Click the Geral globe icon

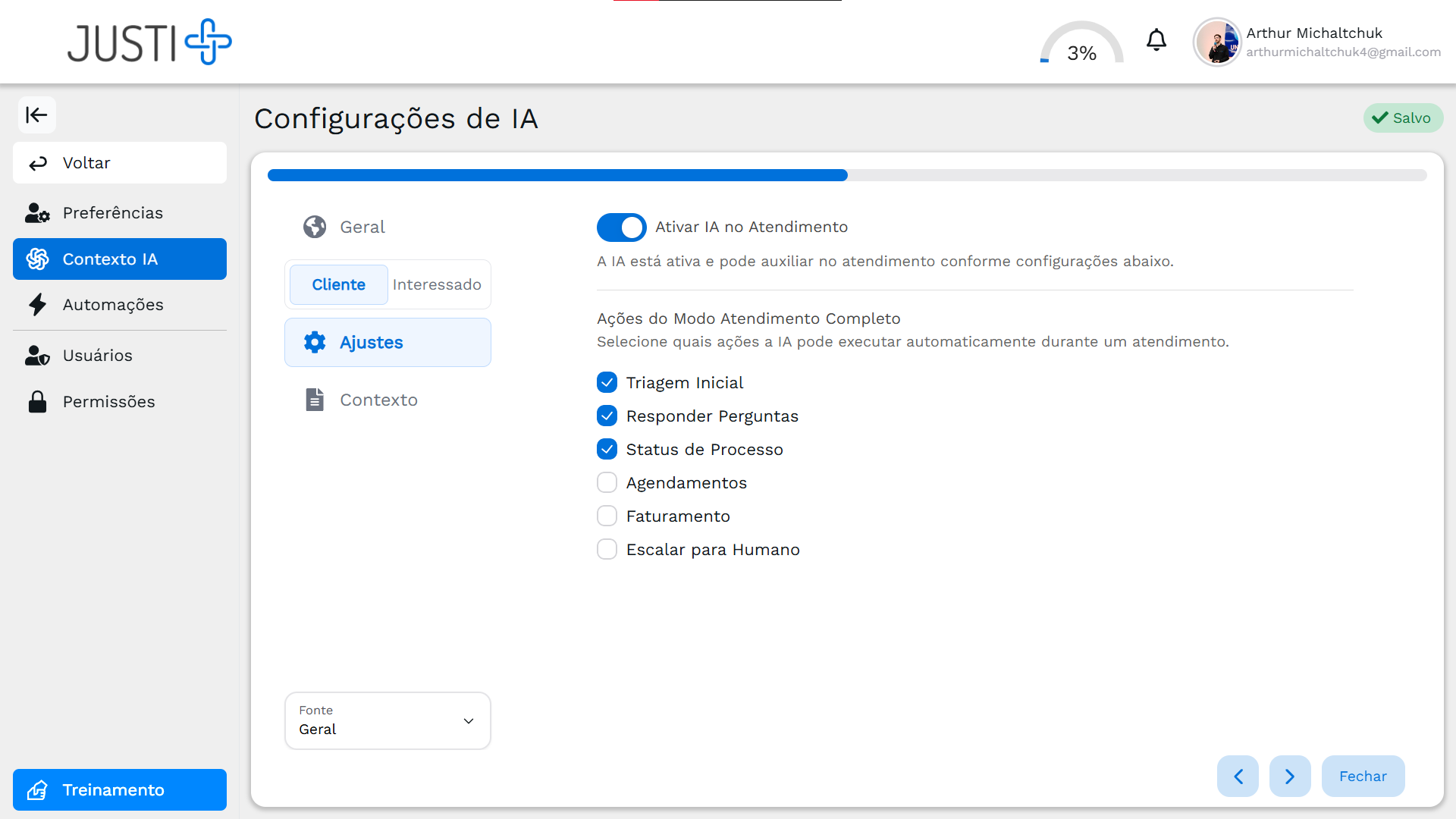coord(315,227)
